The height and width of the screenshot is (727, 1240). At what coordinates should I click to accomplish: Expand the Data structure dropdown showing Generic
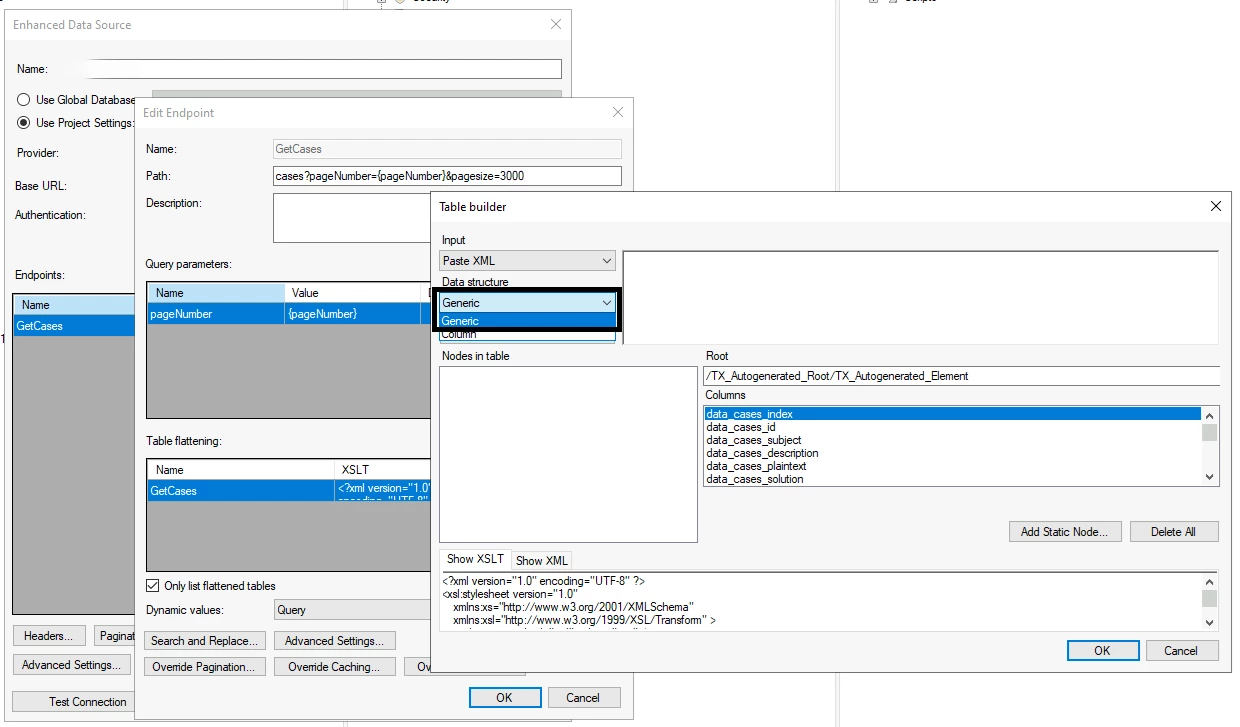tap(527, 302)
